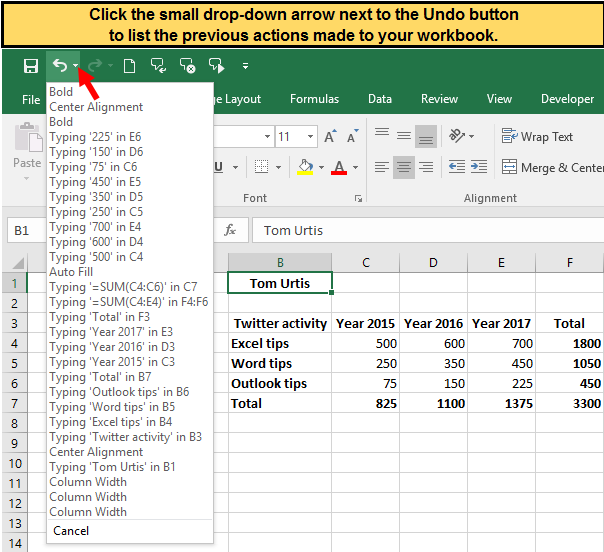Click the New blank workbook icon

click(129, 66)
